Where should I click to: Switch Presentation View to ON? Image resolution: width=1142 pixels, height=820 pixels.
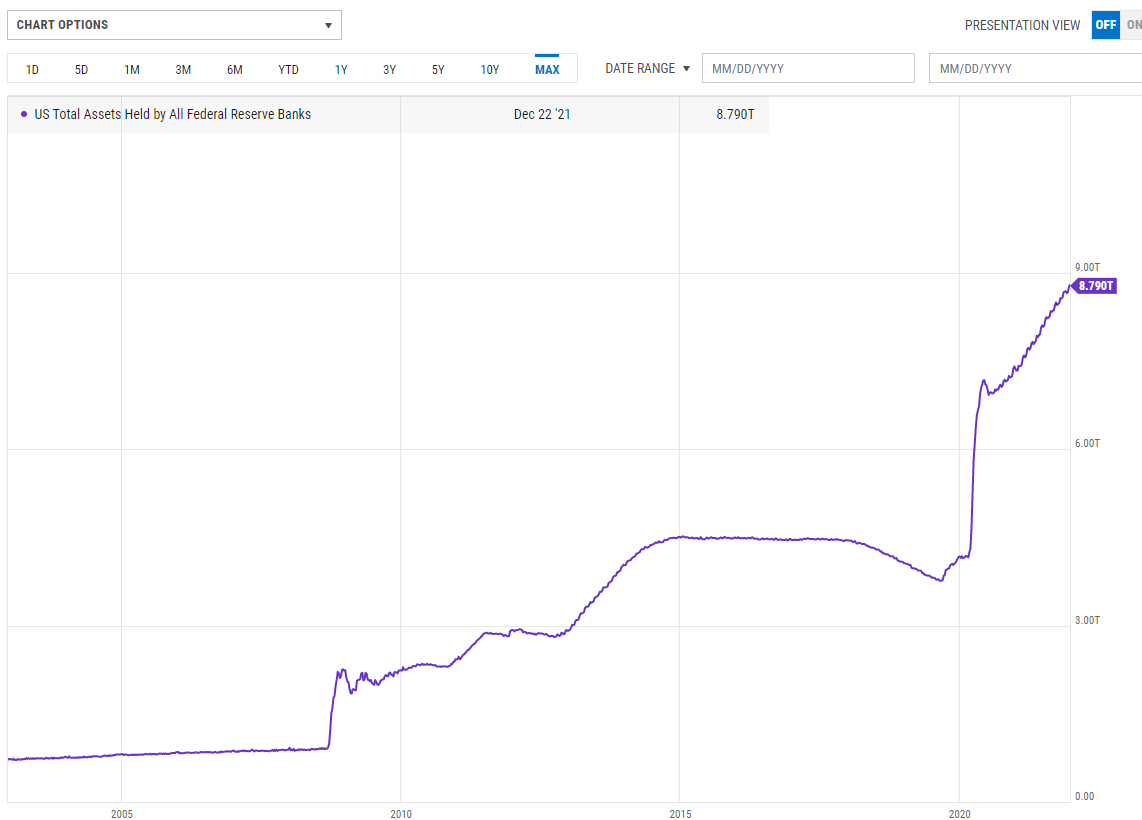1132,25
